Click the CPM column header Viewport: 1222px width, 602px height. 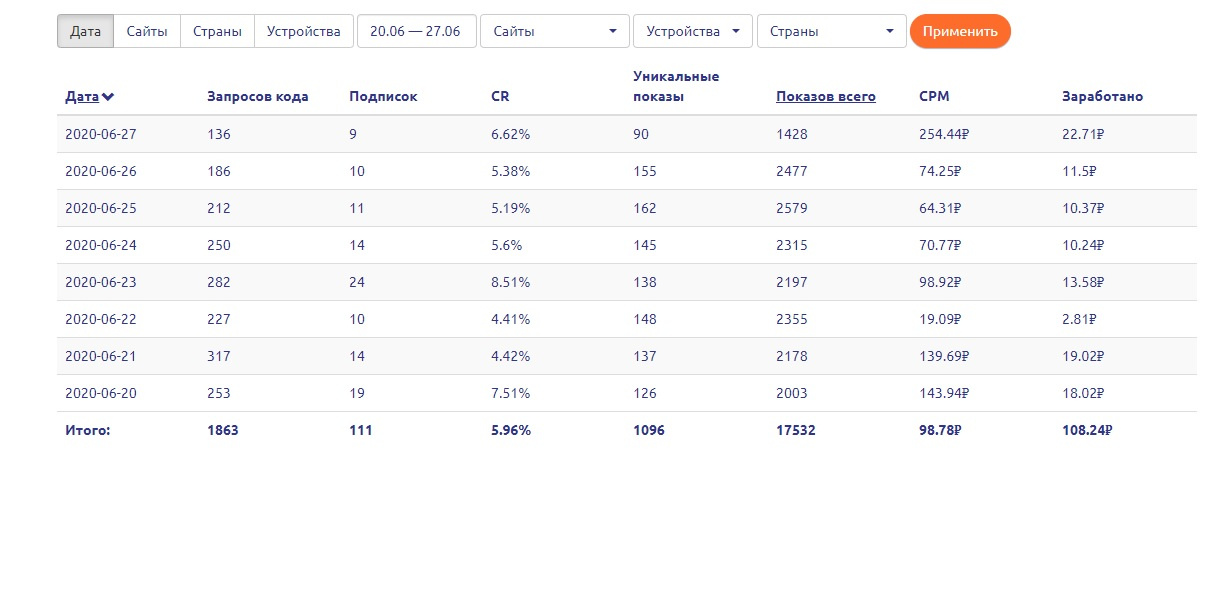click(934, 97)
